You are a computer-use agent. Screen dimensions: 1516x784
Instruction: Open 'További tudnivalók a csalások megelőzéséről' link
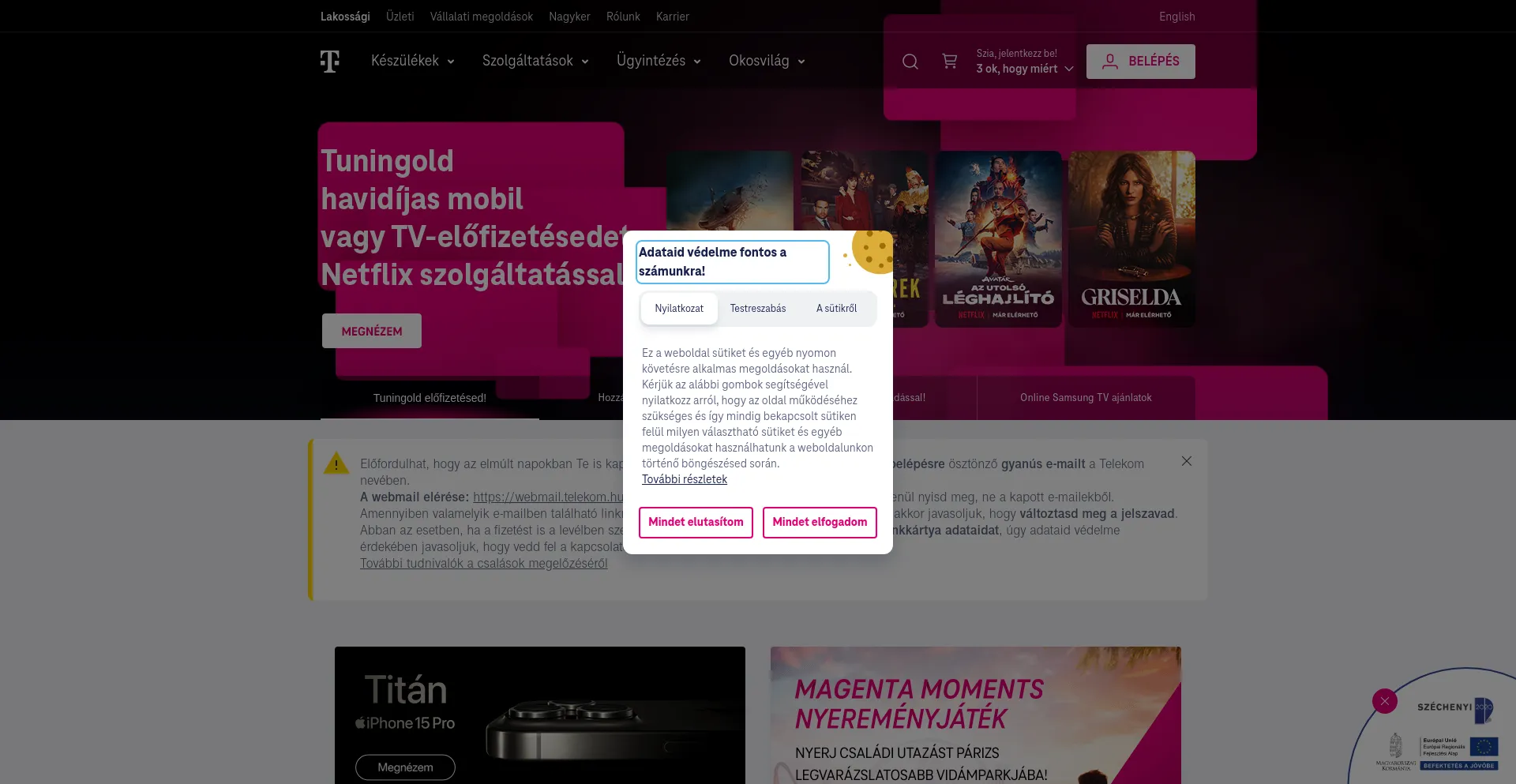click(484, 564)
